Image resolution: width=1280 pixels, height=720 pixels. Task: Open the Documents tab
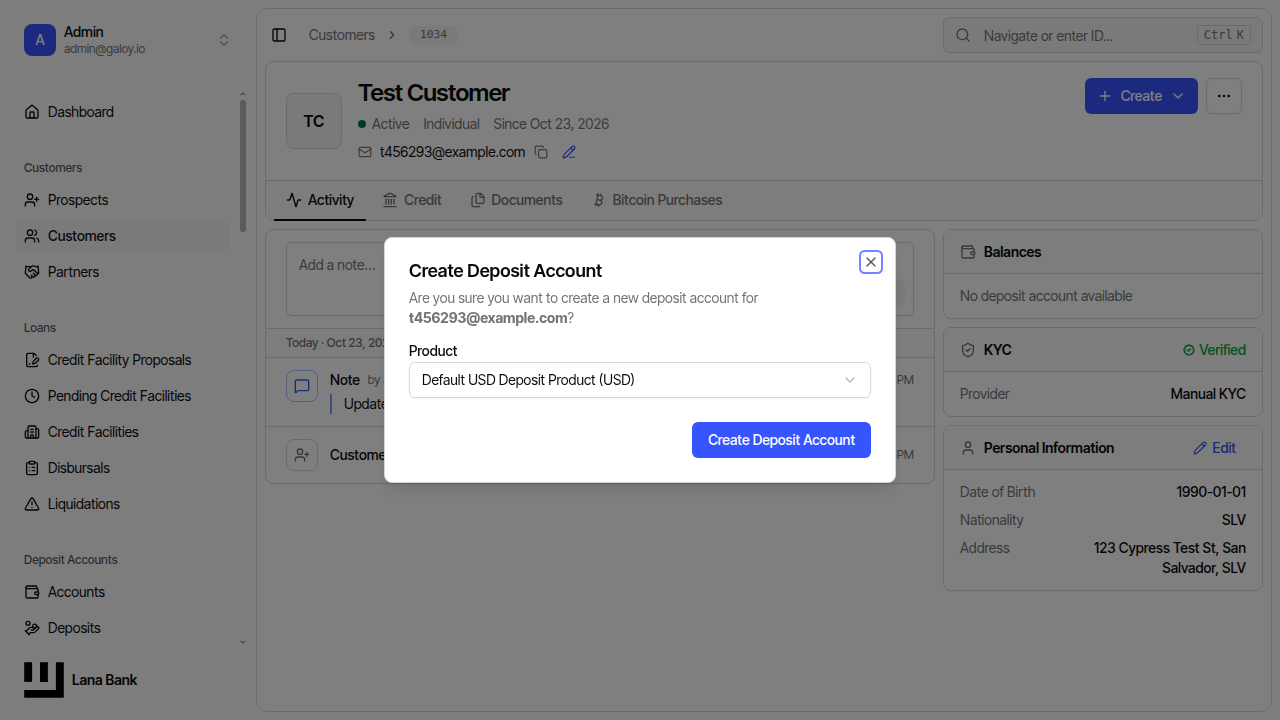coord(517,200)
